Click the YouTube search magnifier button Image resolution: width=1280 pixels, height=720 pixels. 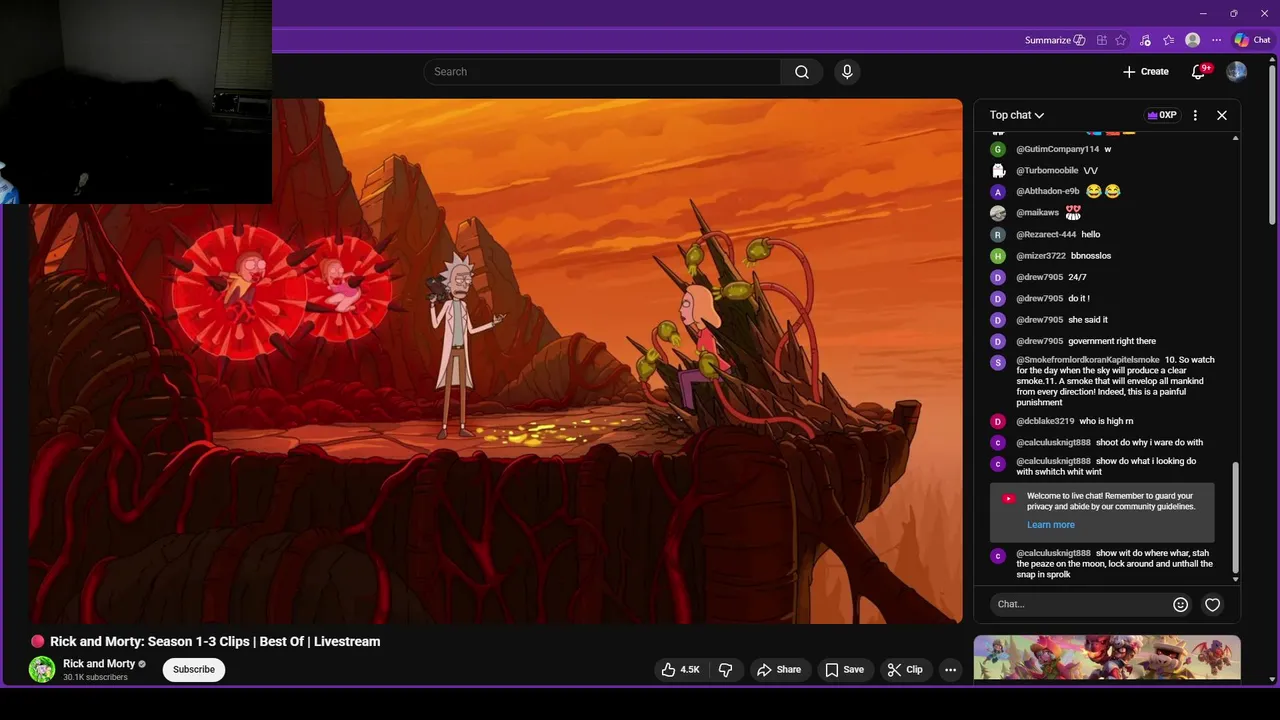point(801,72)
